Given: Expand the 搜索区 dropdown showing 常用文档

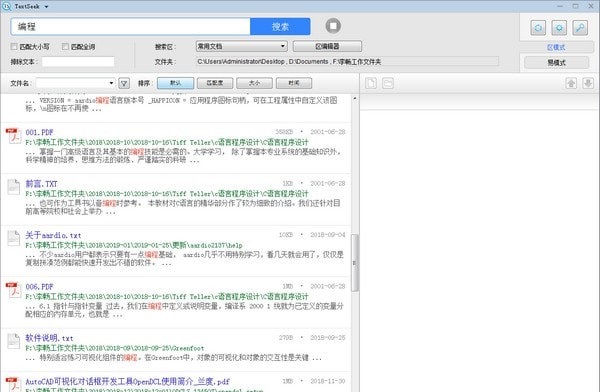Looking at the screenshot, I should [241, 46].
